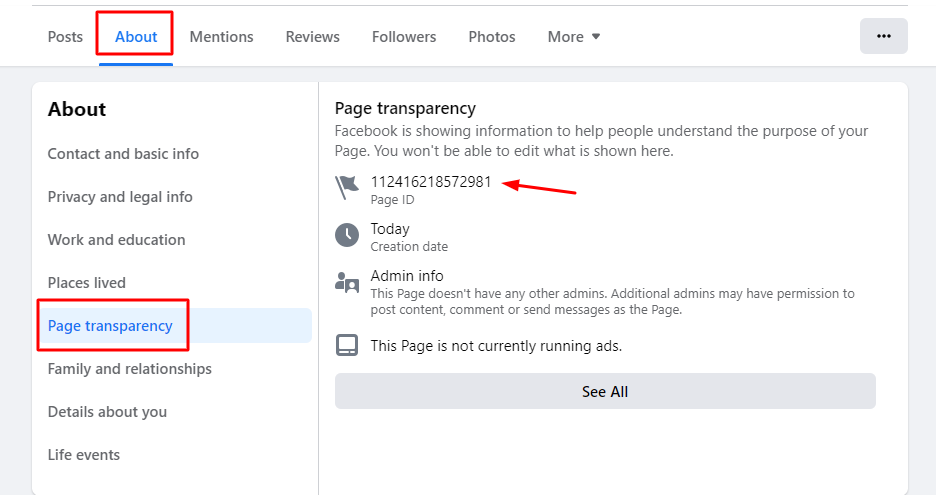The image size is (936, 495).
Task: Open Places lived section
Action: click(87, 283)
